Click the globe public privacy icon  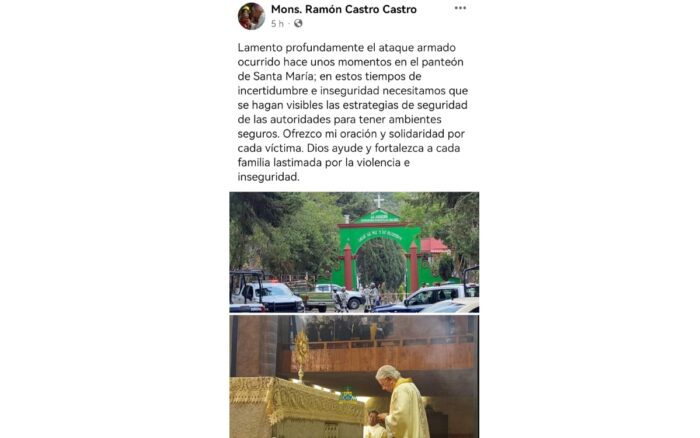[298, 23]
